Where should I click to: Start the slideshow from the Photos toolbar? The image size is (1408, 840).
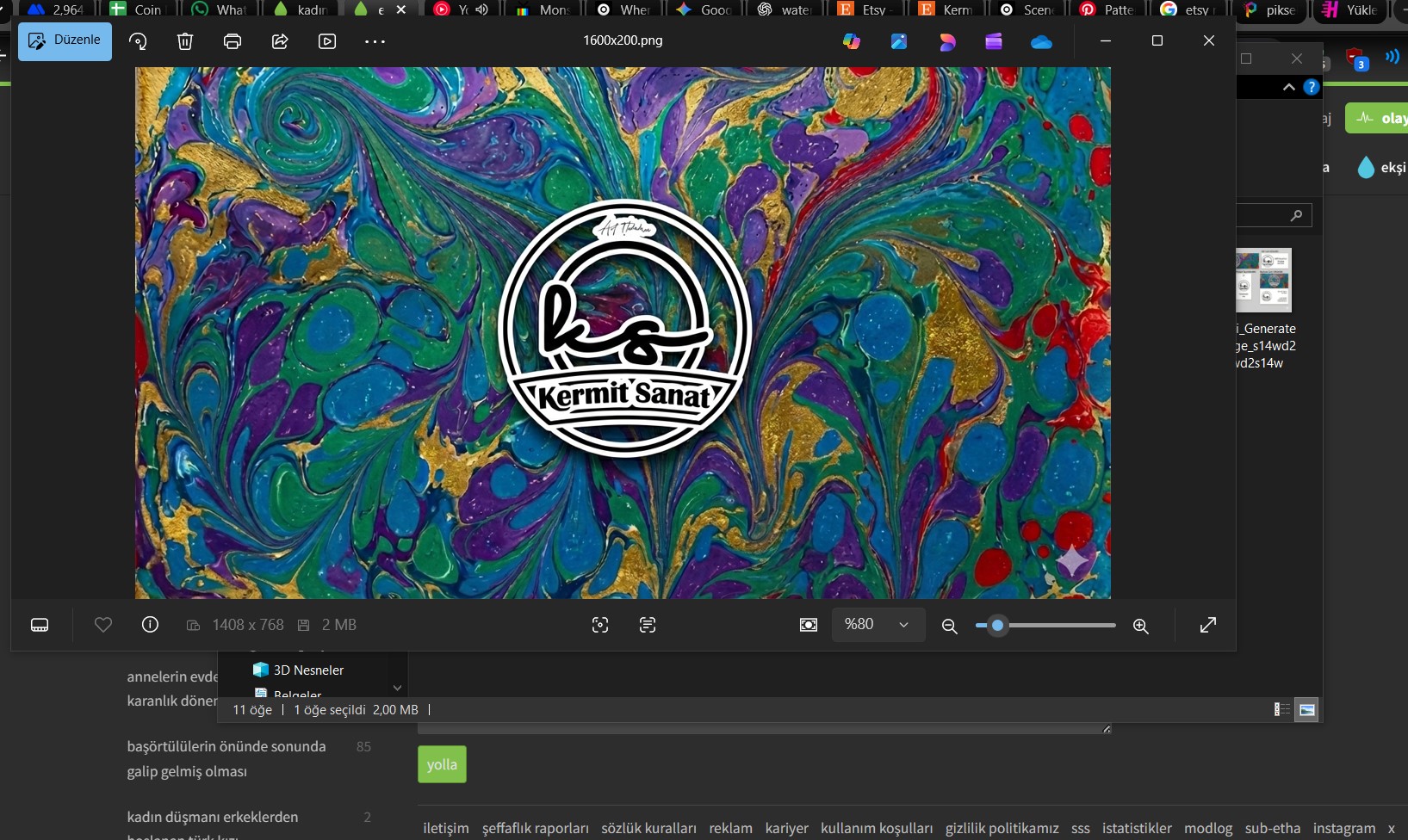[327, 41]
